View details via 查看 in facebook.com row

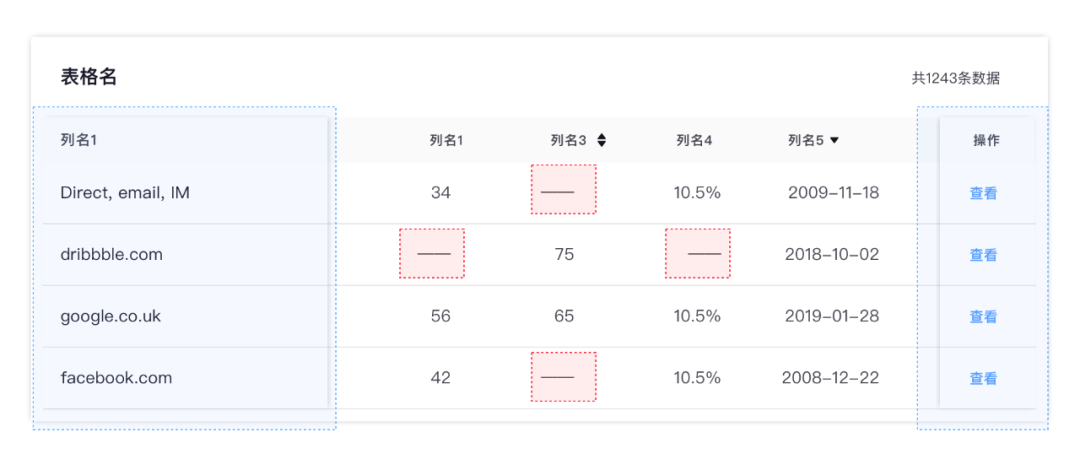(x=983, y=379)
